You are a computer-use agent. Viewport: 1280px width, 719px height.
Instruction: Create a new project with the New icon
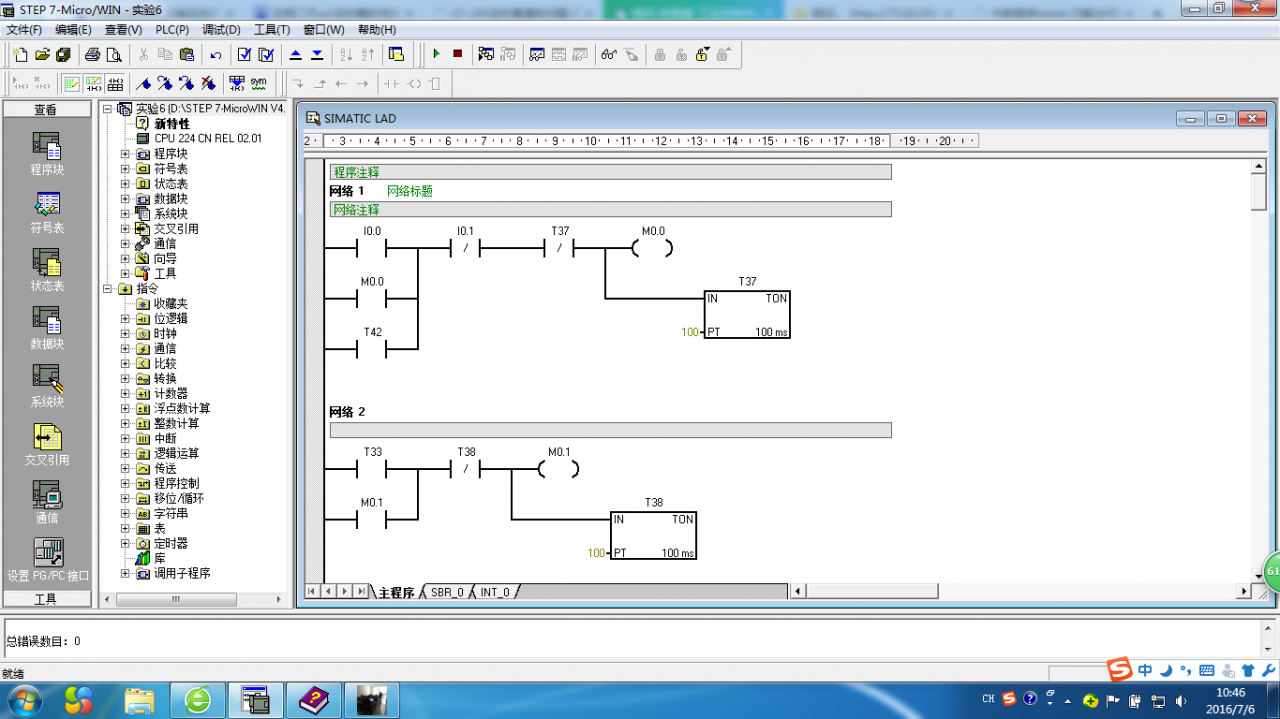(20, 54)
